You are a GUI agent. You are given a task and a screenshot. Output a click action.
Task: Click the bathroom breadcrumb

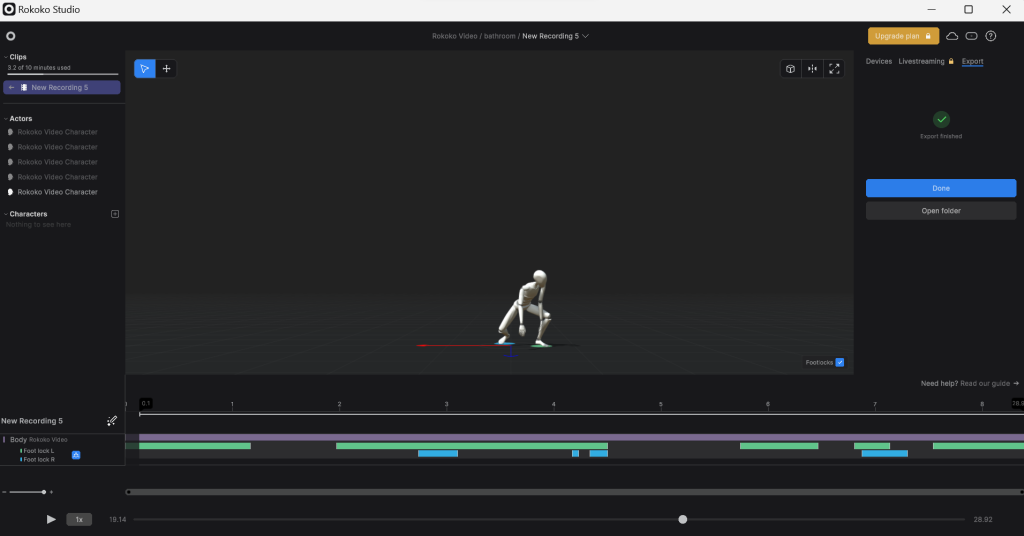click(500, 36)
